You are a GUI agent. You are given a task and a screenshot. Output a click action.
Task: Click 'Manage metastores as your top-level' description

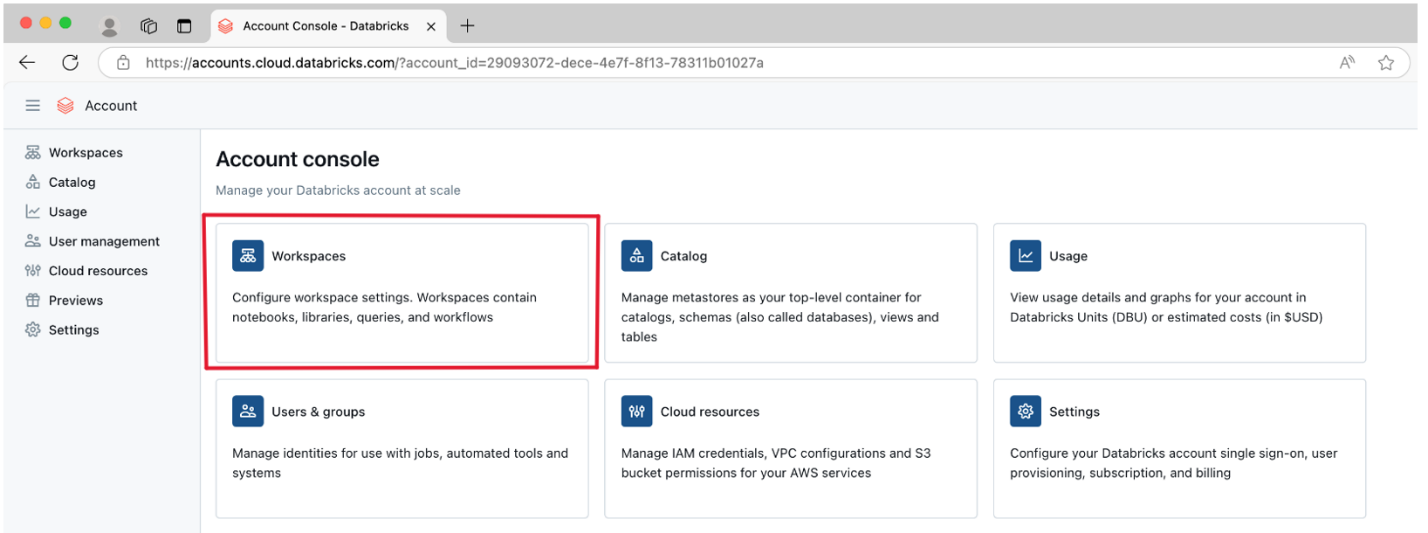[x=780, y=317]
